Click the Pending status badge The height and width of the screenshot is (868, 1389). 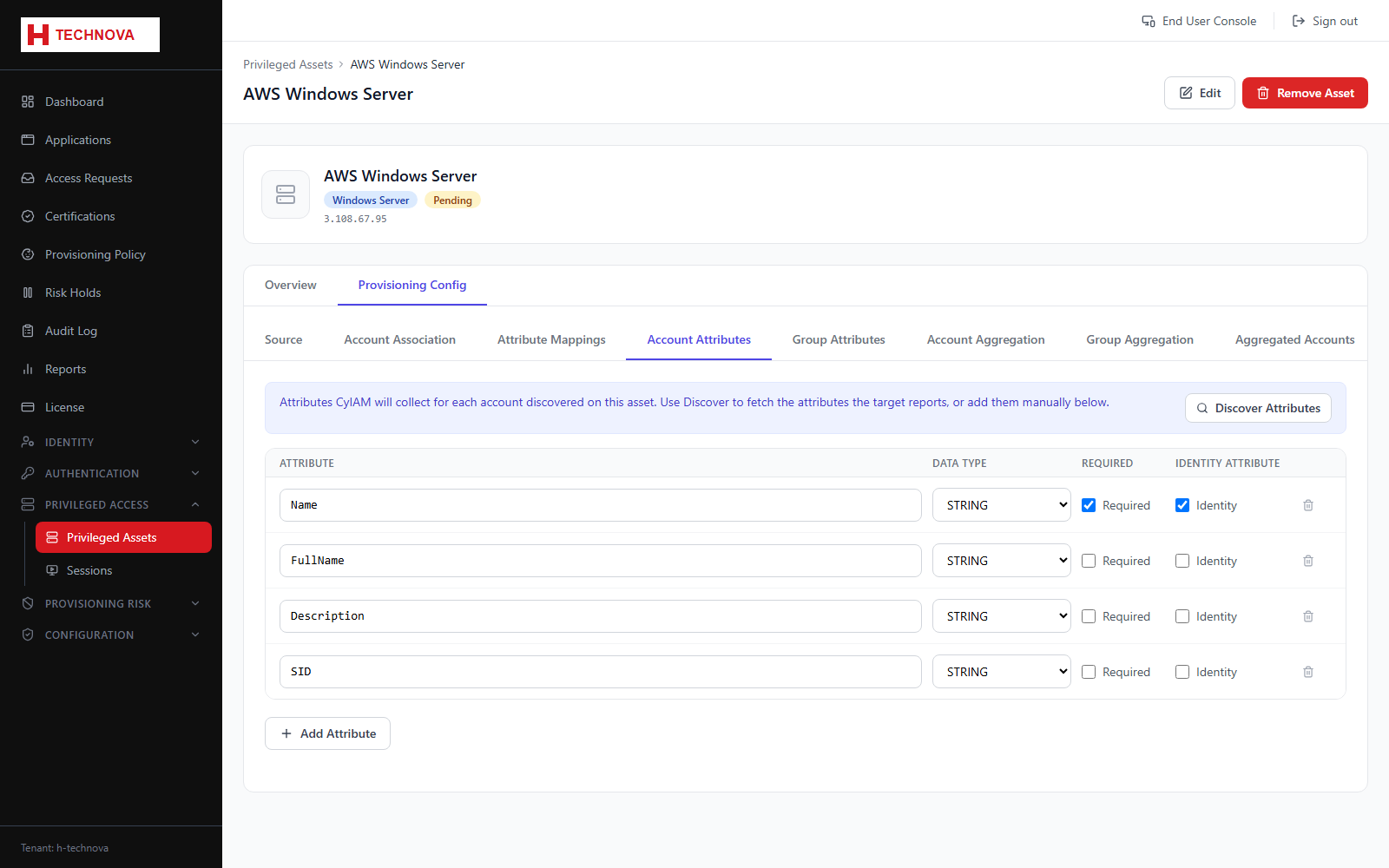tap(452, 201)
